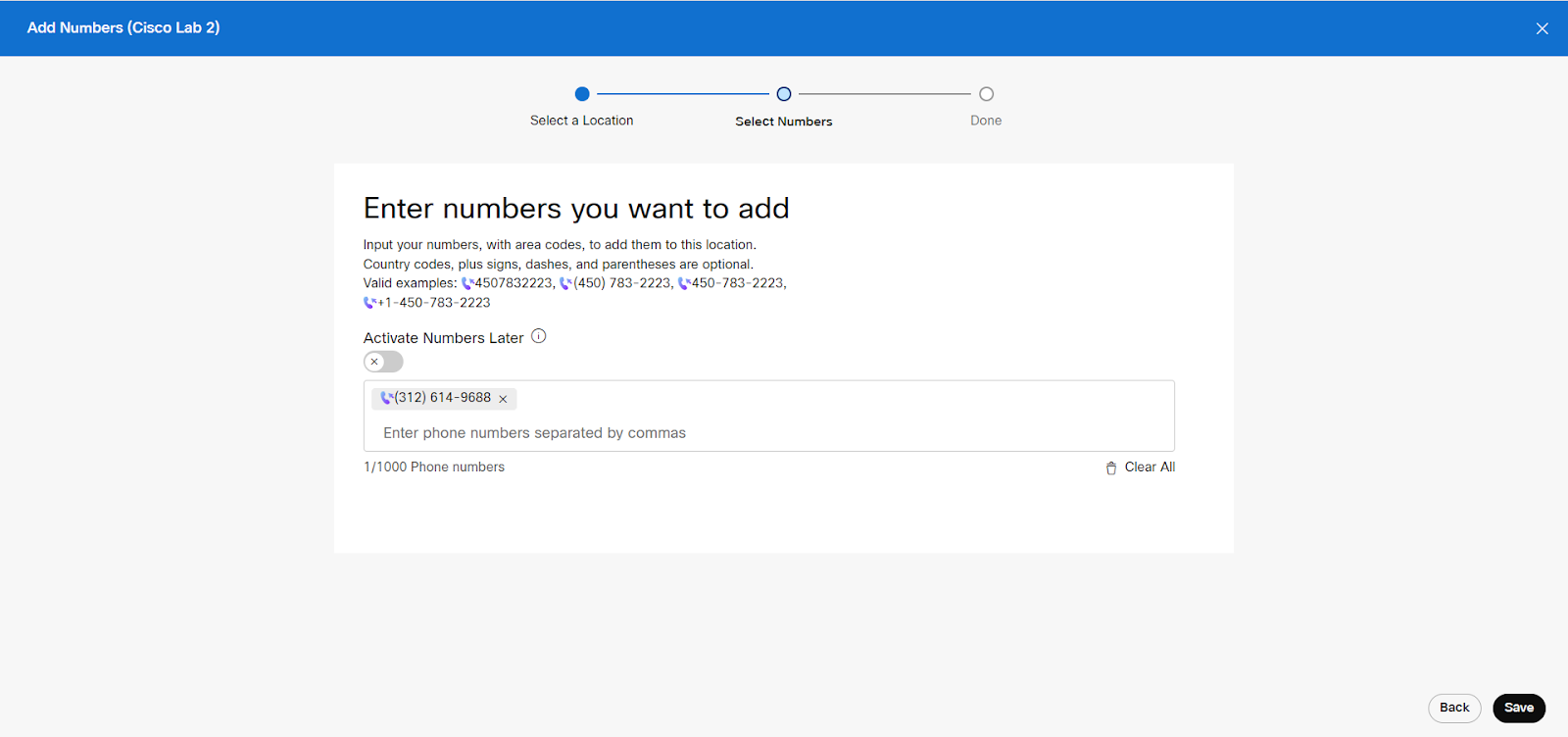
Task: Clear all entered numbers via Clear All
Action: click(1140, 467)
